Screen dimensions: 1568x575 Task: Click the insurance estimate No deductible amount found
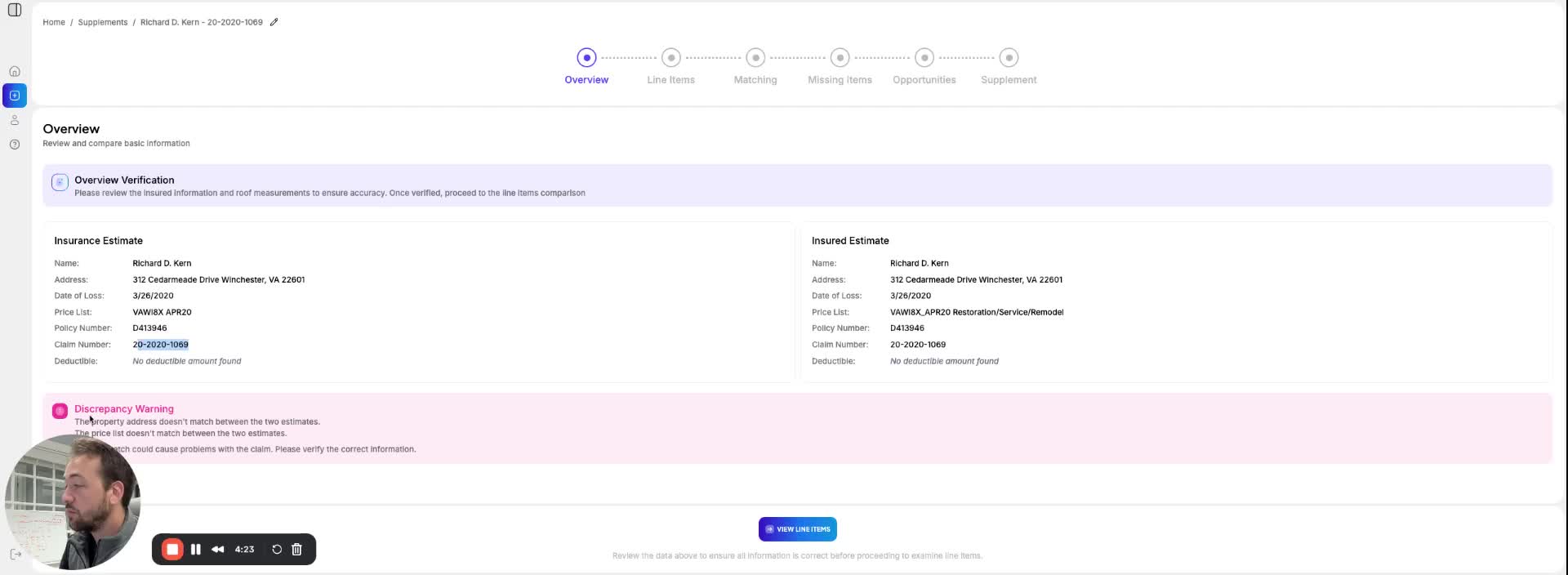click(x=187, y=361)
